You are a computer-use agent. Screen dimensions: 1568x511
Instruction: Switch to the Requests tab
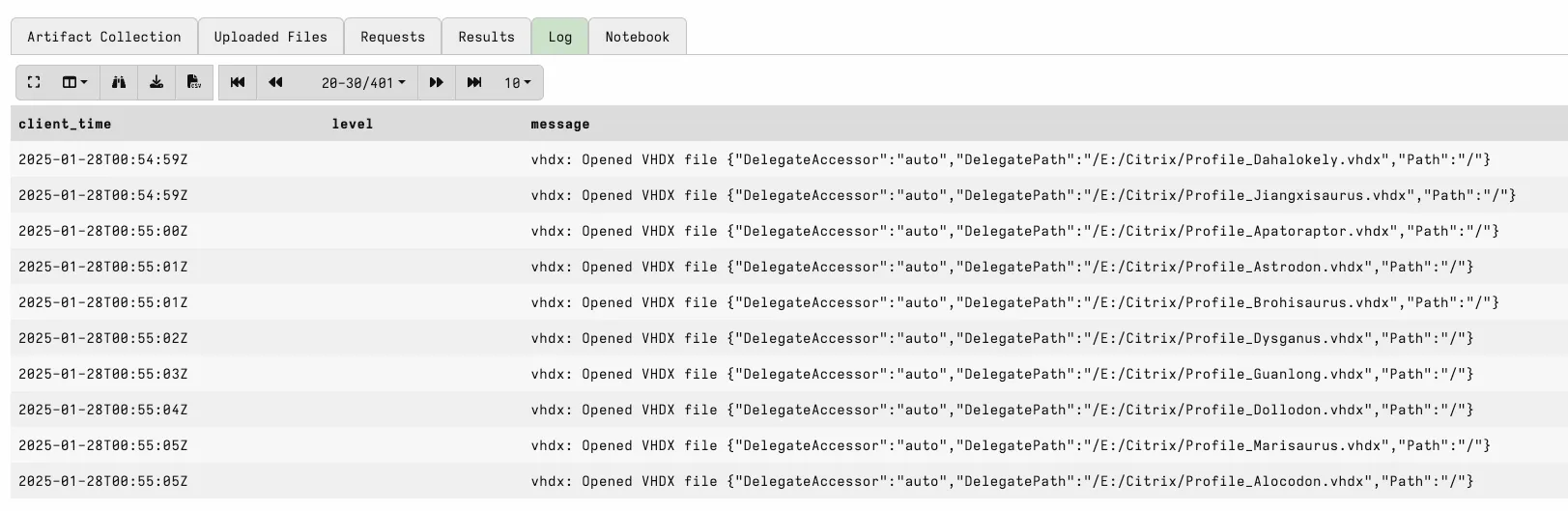click(392, 37)
